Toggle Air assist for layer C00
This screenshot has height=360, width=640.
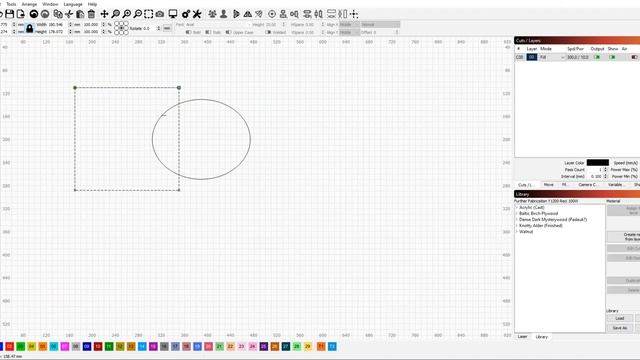tap(634, 57)
